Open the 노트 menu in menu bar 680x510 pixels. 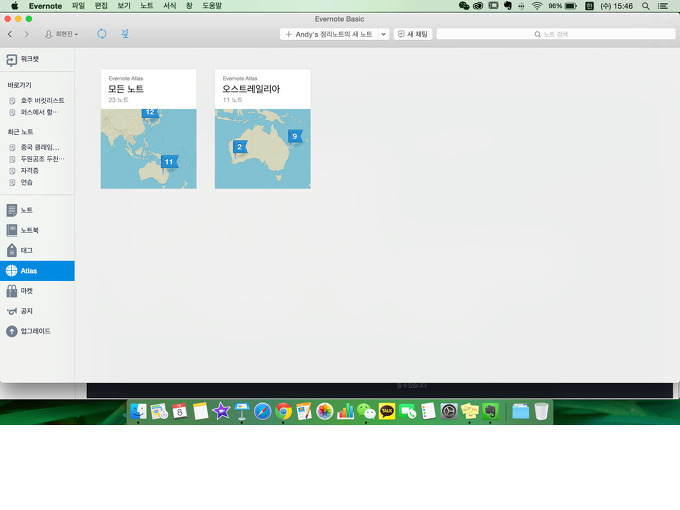click(147, 6)
